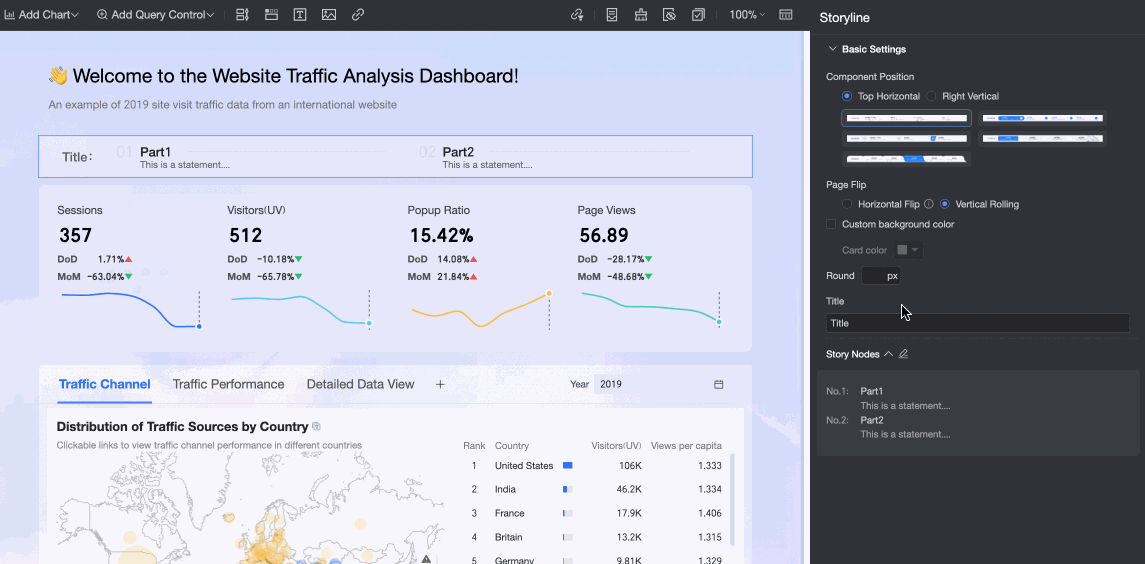Click the tab container icon in toolbar
Image resolution: width=1145 pixels, height=564 pixels.
coord(271,15)
